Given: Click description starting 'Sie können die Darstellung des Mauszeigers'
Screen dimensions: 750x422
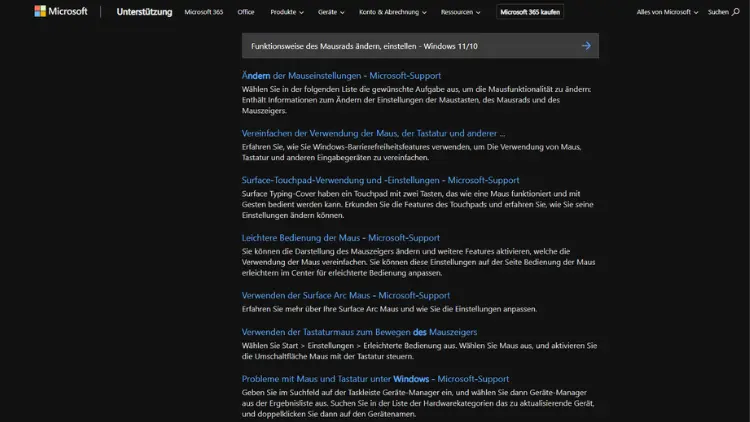Looking at the screenshot, I should point(419,262).
